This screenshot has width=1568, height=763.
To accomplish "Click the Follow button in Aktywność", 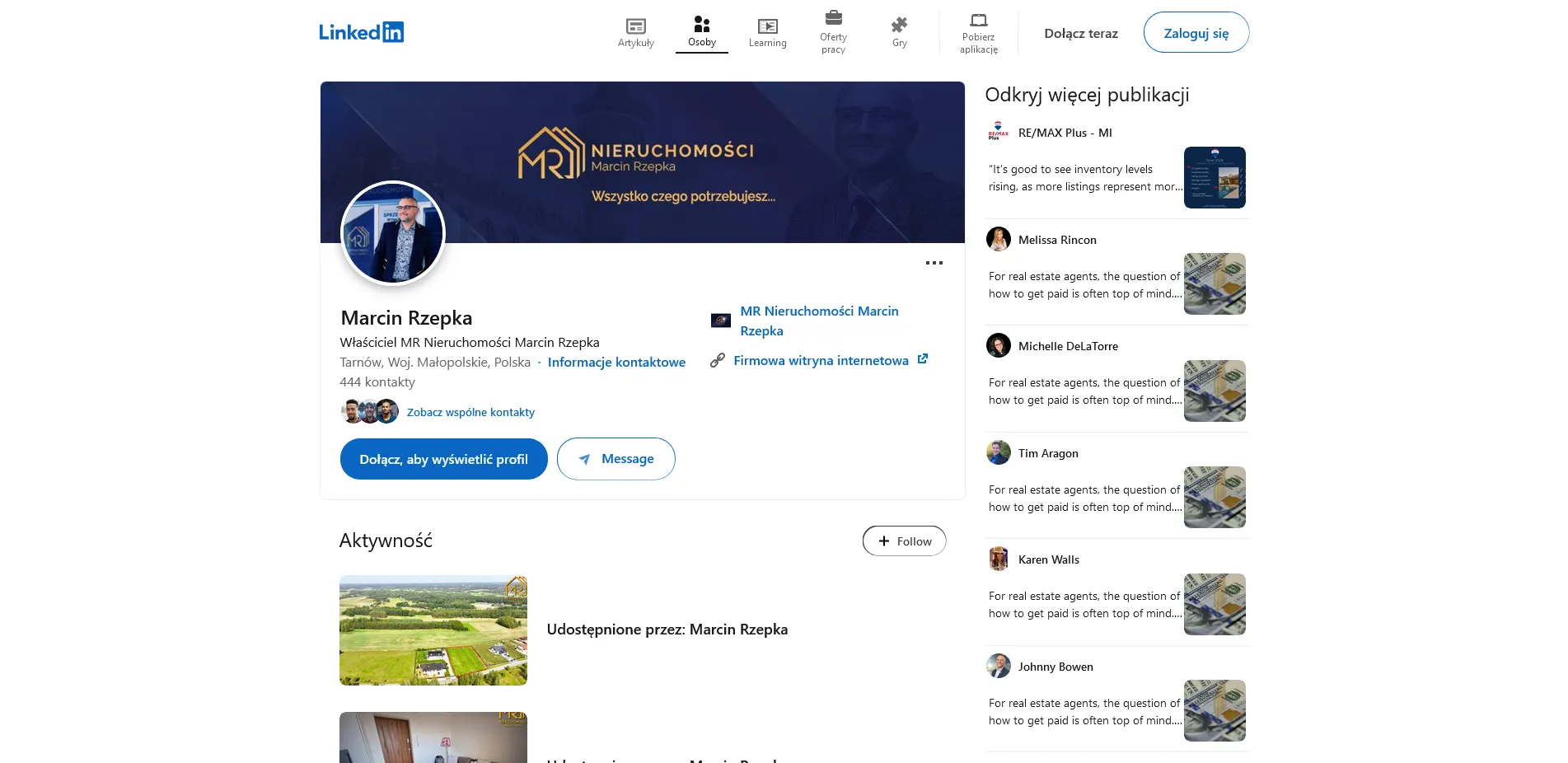I will pos(904,541).
